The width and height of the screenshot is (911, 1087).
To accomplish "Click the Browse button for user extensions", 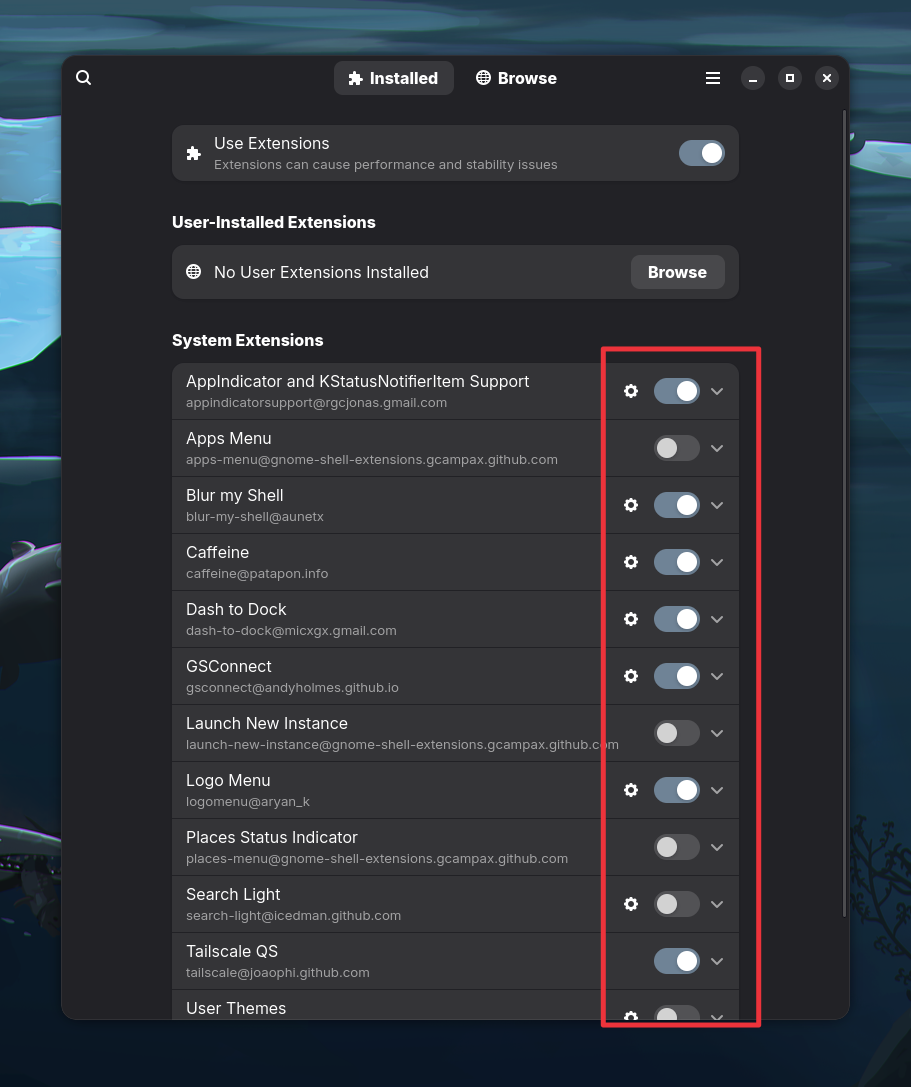I will tap(677, 272).
